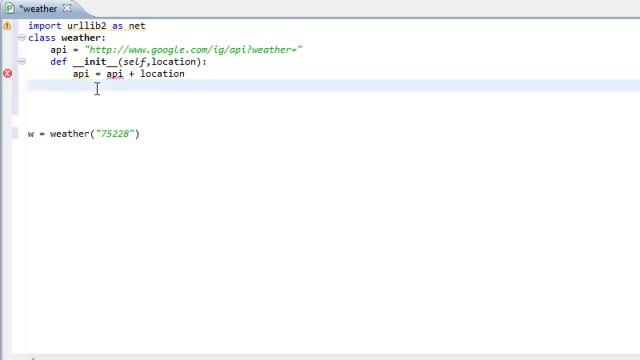Click the Google weather API URL string
This screenshot has width=640, height=360.
(x=193, y=50)
